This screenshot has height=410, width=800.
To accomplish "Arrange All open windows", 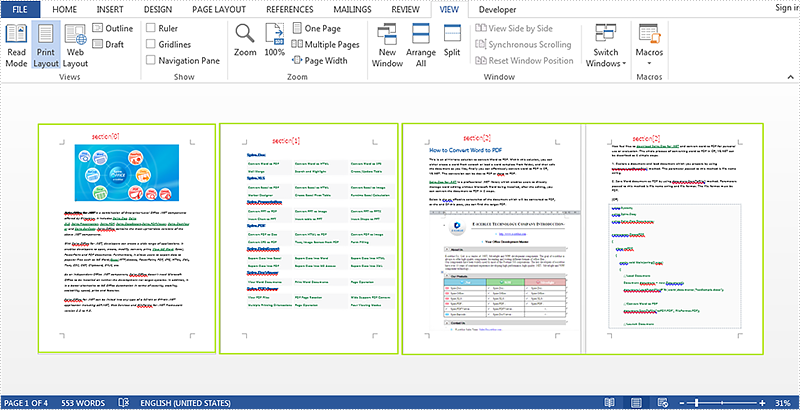I will [421, 45].
